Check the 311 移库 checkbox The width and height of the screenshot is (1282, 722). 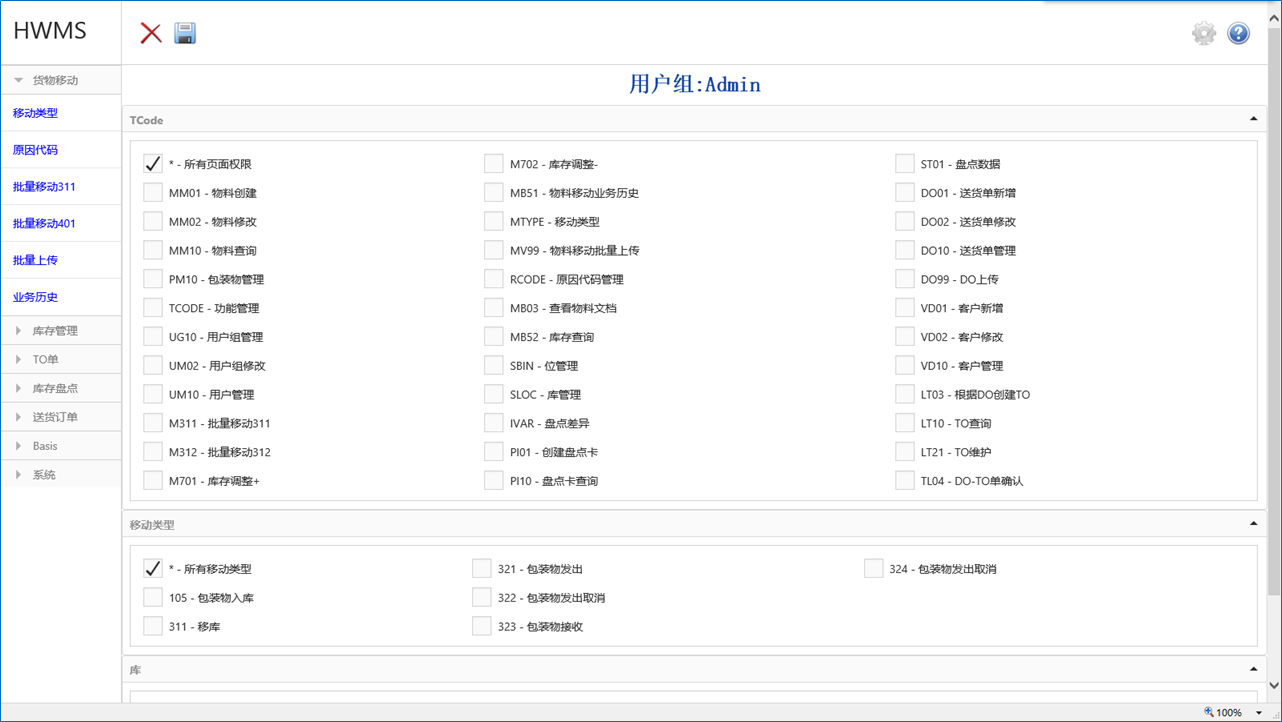(153, 627)
